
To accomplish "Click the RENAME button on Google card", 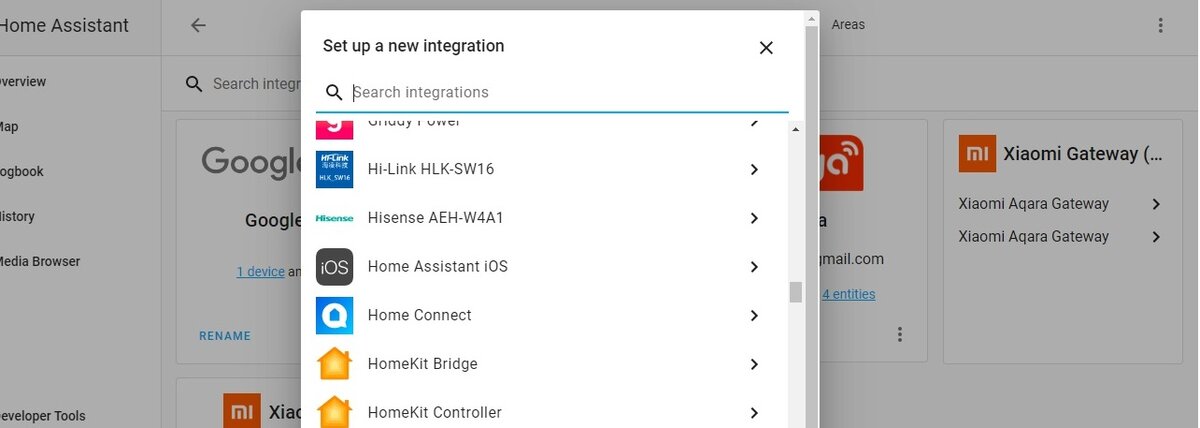I will (225, 336).
